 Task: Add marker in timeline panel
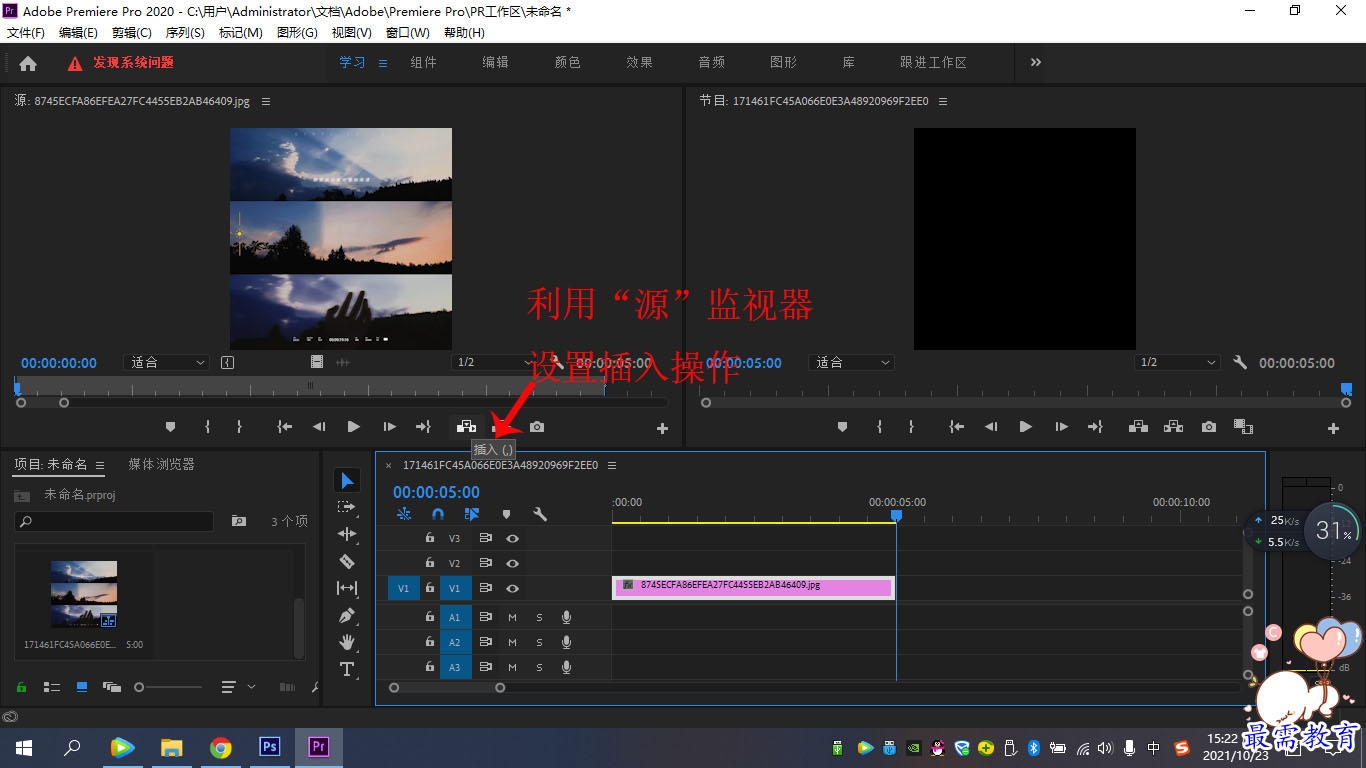tap(506, 514)
